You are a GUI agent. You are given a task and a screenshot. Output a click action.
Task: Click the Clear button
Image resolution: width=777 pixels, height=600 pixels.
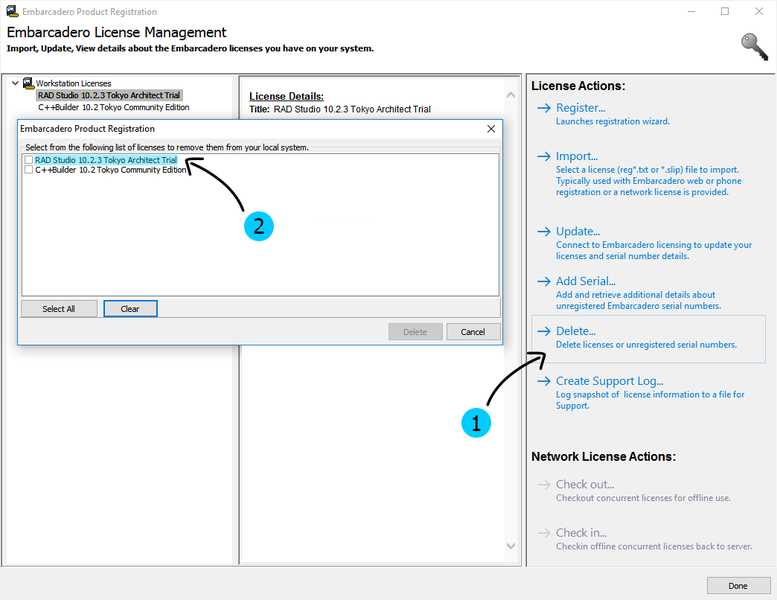pos(130,309)
